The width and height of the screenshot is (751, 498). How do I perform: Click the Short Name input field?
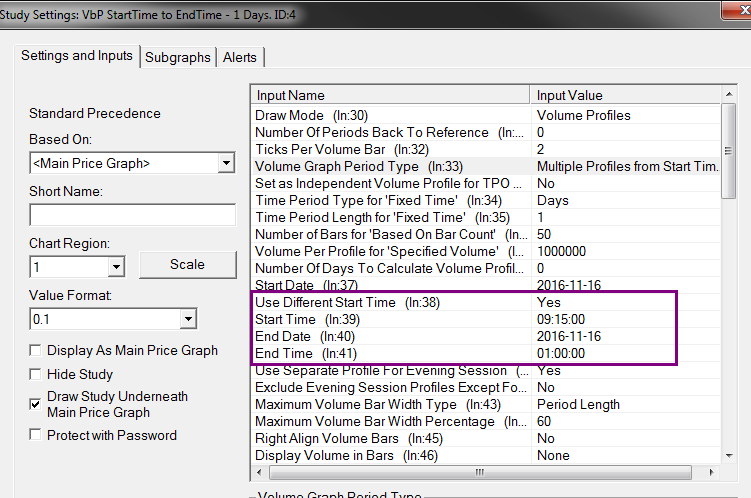(133, 215)
